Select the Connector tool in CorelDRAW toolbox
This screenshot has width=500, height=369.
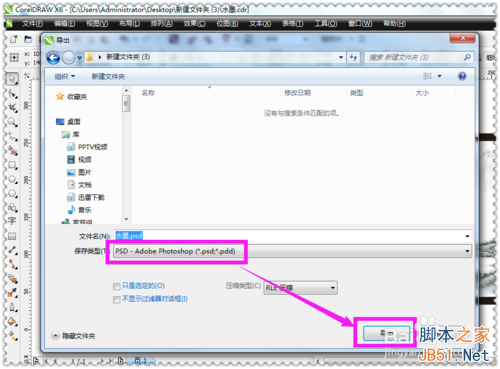(x=13, y=264)
